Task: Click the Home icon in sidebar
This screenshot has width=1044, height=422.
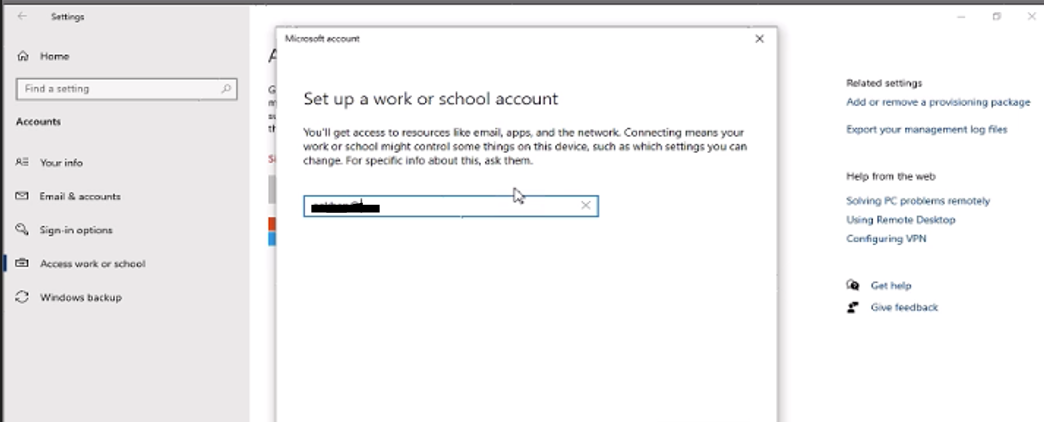Action: [x=23, y=56]
